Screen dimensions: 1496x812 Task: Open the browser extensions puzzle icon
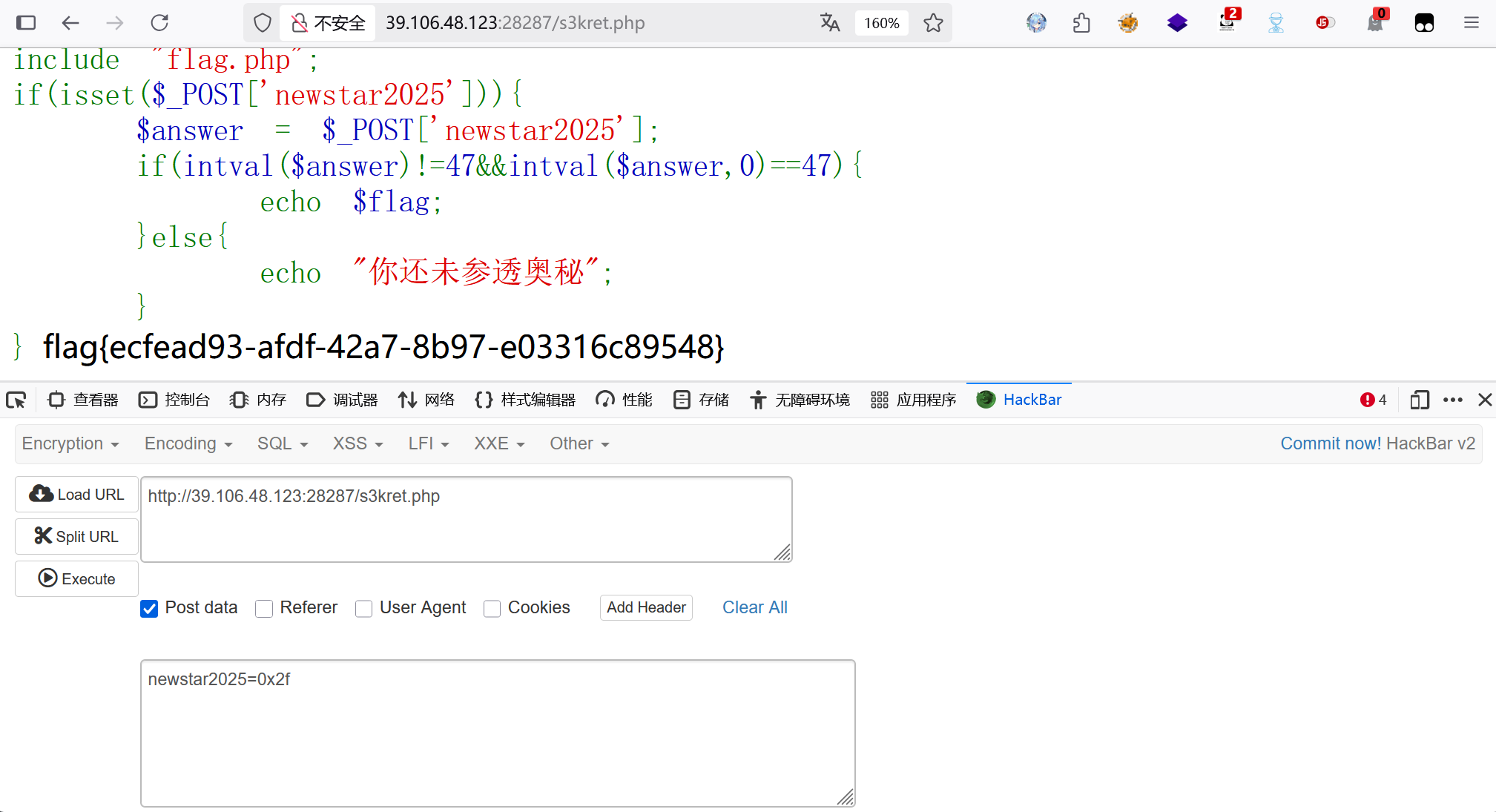coord(1081,23)
